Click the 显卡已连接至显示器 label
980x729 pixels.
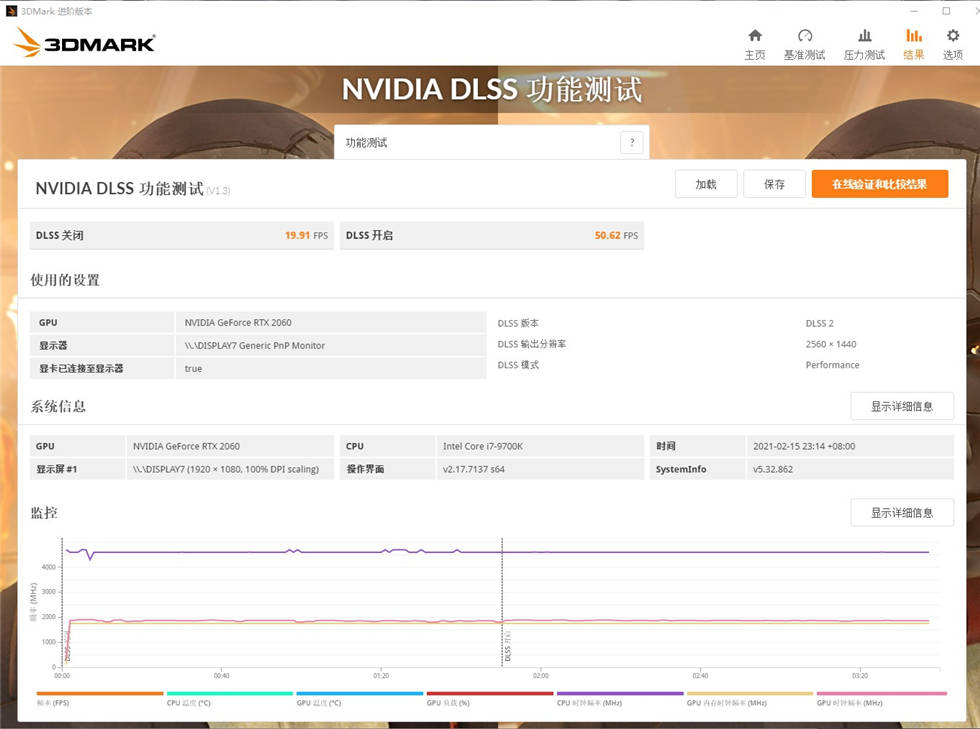click(x=81, y=369)
